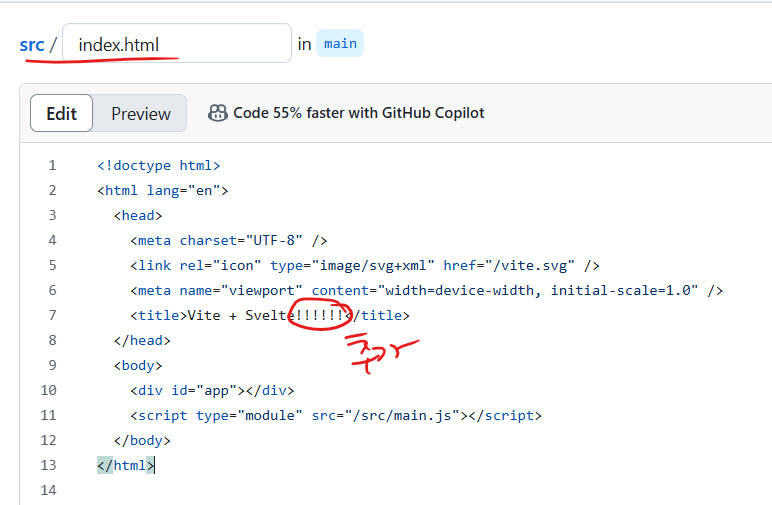This screenshot has width=772, height=505.
Task: Switch to the Edit tab
Action: (62, 113)
